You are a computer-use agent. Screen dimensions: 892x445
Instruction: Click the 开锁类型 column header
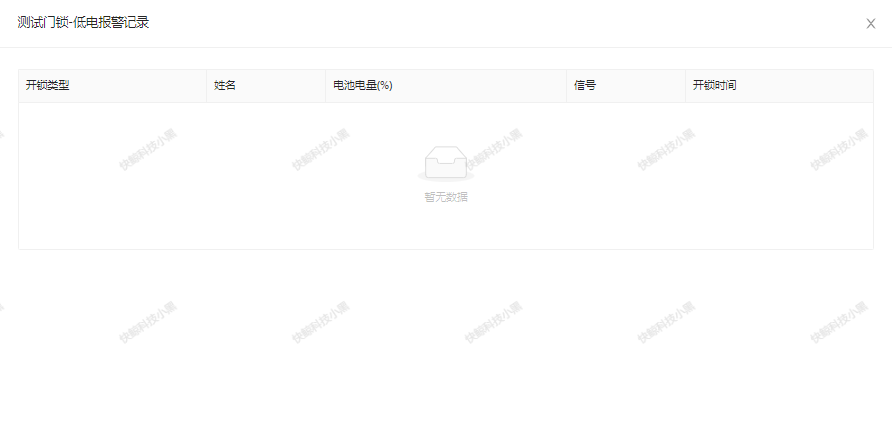(48, 86)
